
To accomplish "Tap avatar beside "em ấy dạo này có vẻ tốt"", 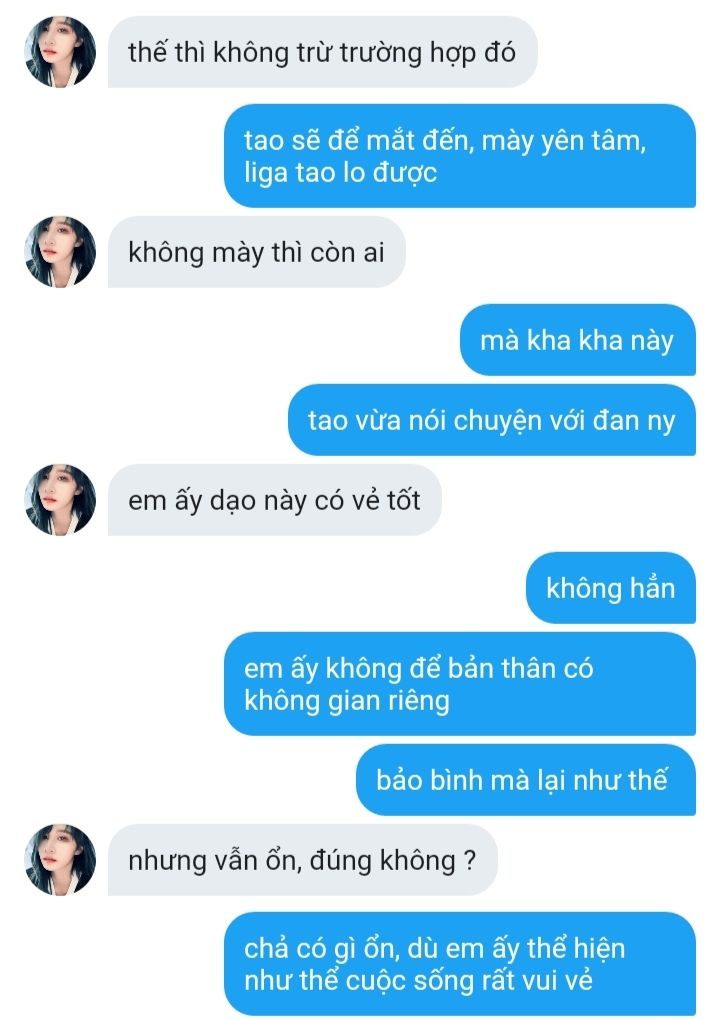I will point(60,500).
